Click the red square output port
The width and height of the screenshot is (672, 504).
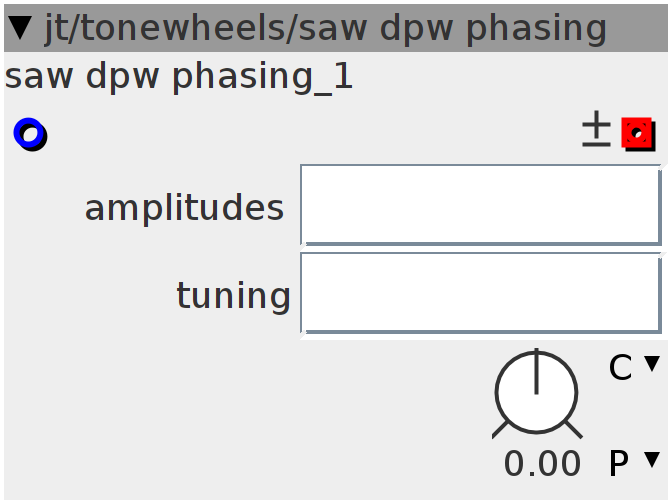[x=637, y=133]
